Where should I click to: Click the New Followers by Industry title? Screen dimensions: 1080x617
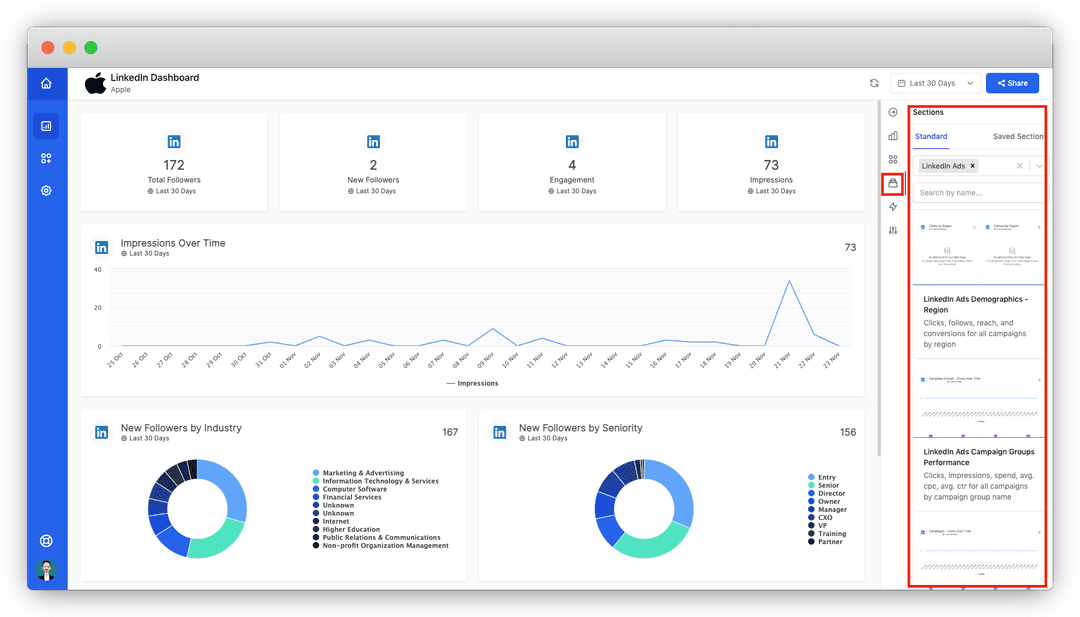pyautogui.click(x=181, y=428)
